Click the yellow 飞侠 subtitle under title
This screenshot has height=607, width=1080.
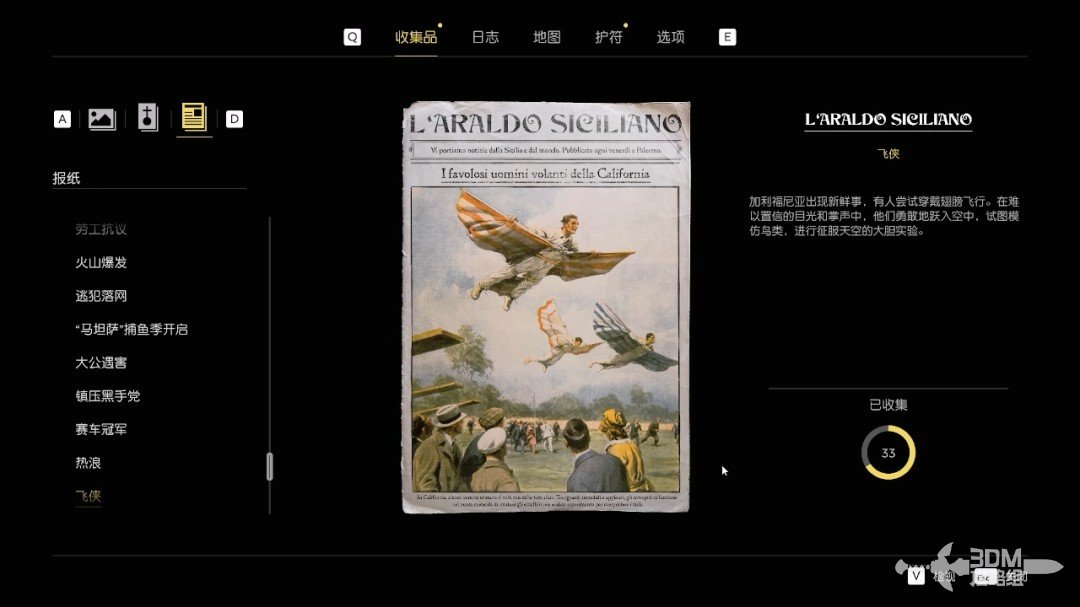point(888,154)
